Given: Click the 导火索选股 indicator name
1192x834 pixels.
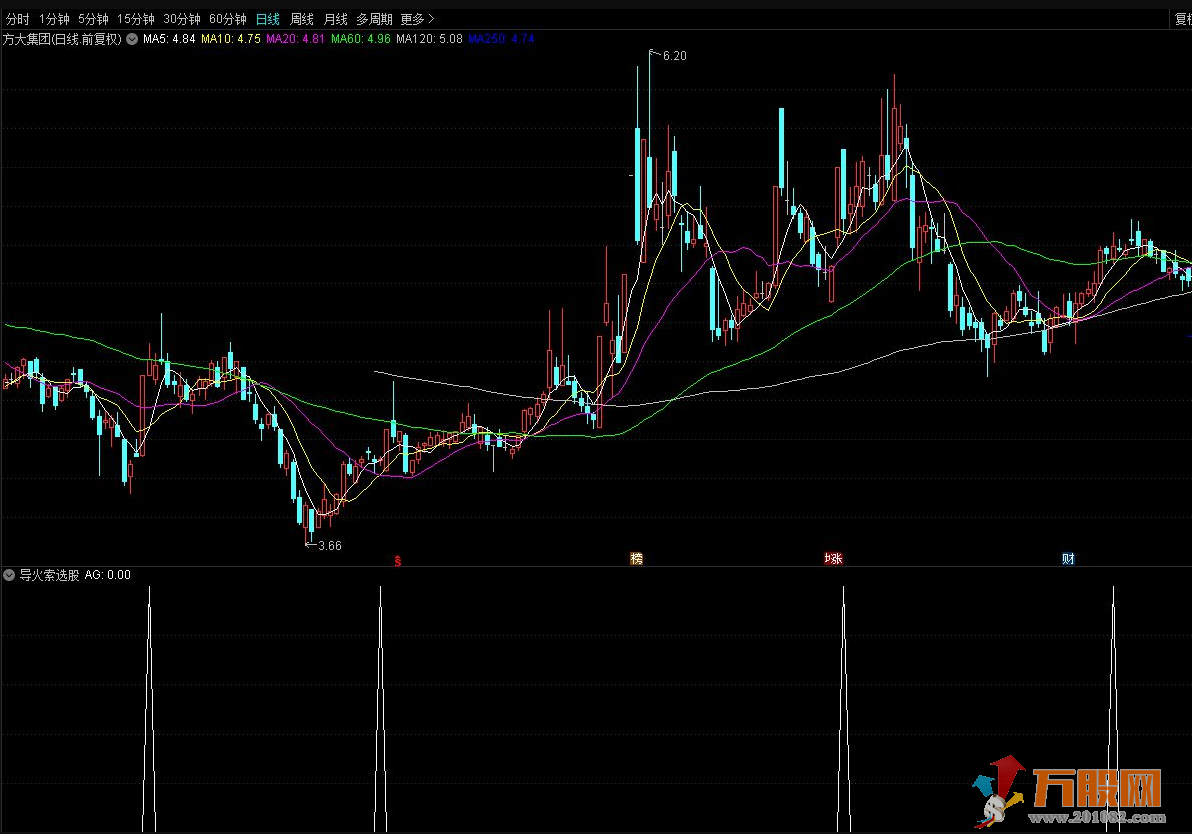Looking at the screenshot, I should pyautogui.click(x=49, y=575).
